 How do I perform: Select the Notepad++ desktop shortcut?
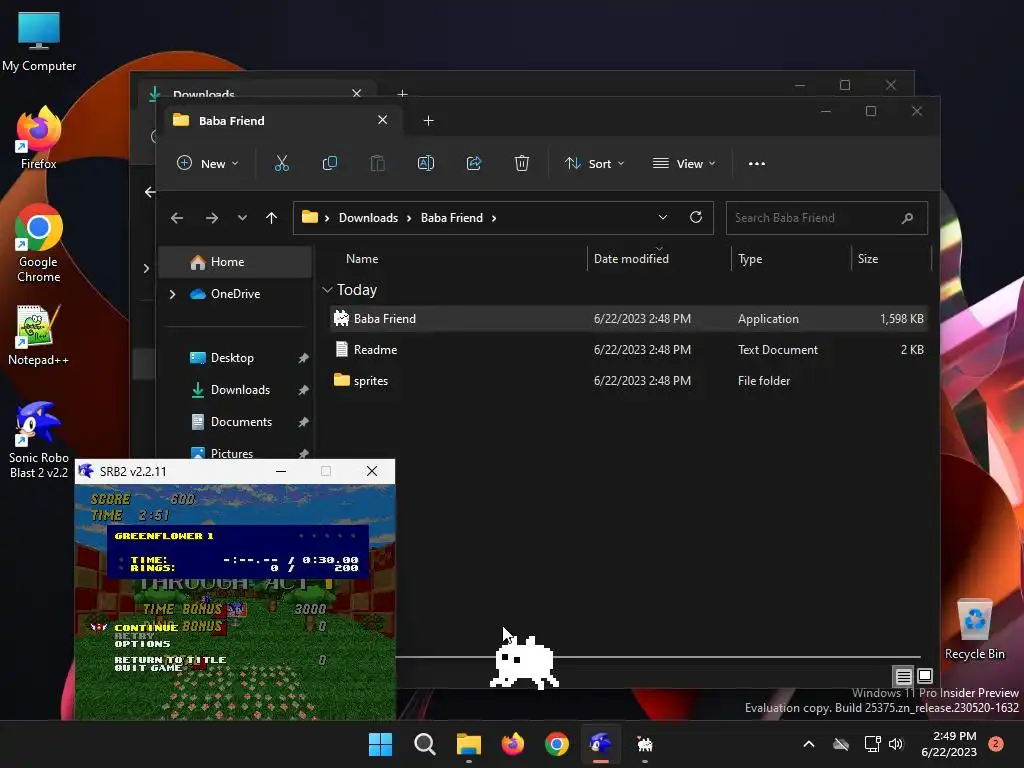pyautogui.click(x=39, y=336)
